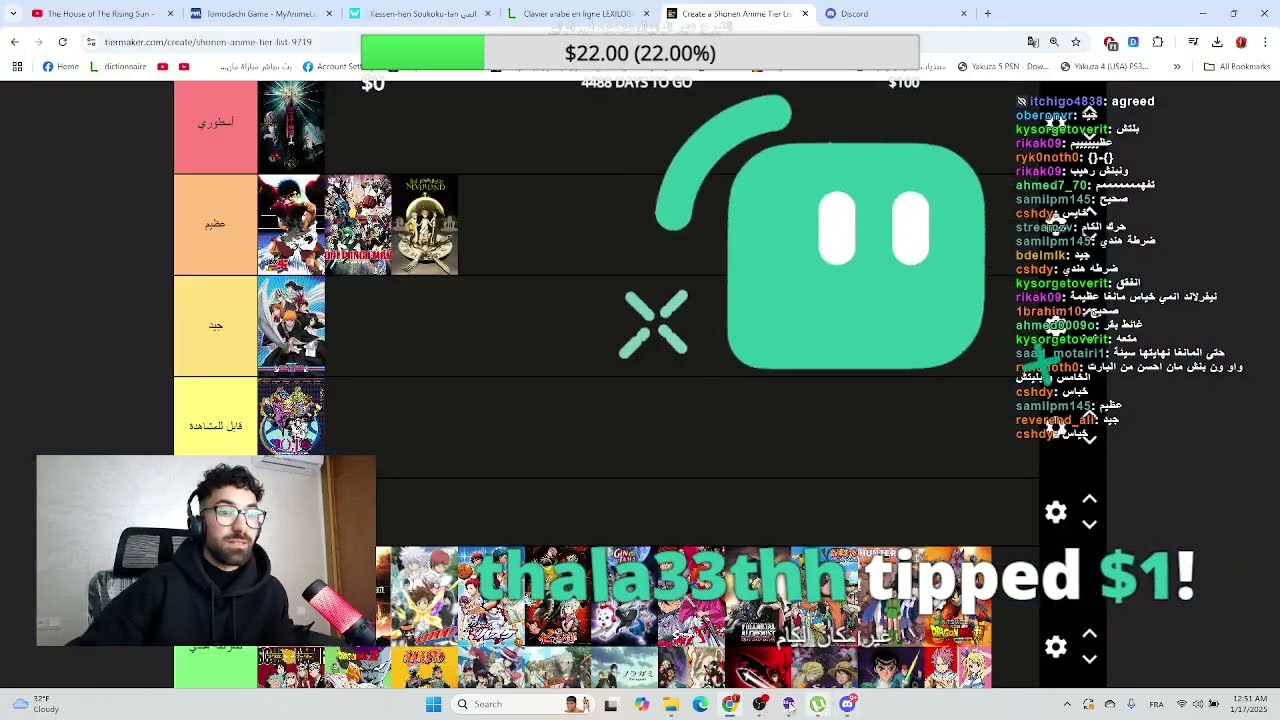The height and width of the screenshot is (720, 1280).
Task: Reload the tiermaker page
Action: point(63,42)
